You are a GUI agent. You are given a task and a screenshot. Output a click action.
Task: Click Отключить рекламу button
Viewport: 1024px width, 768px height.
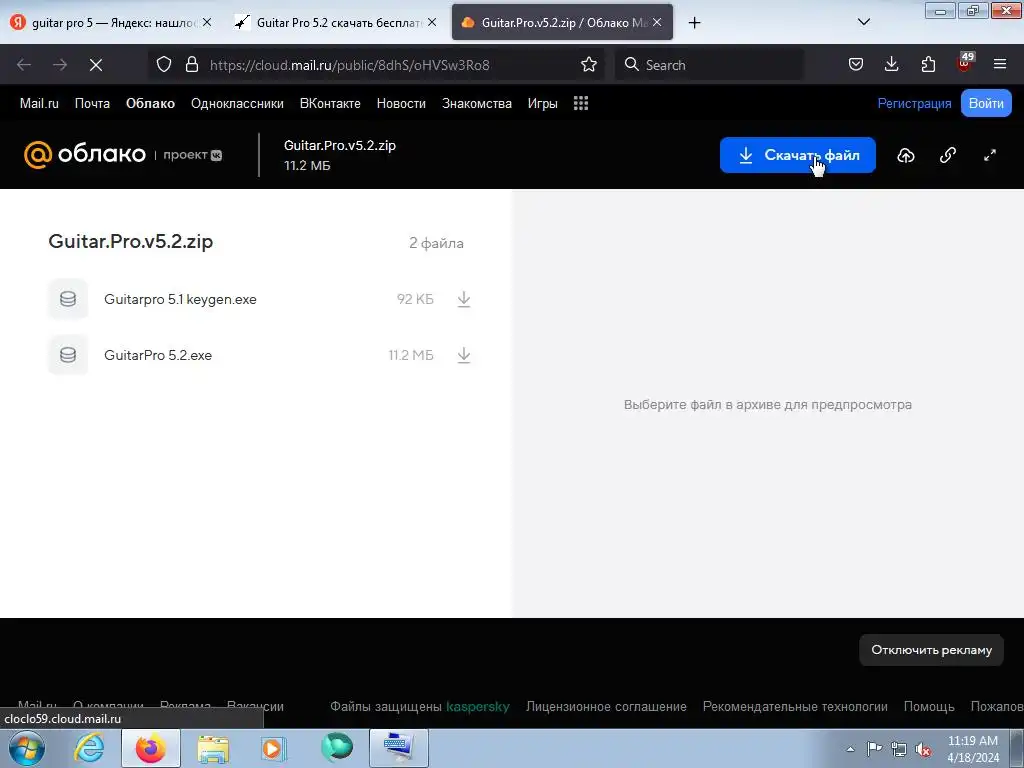coord(931,650)
